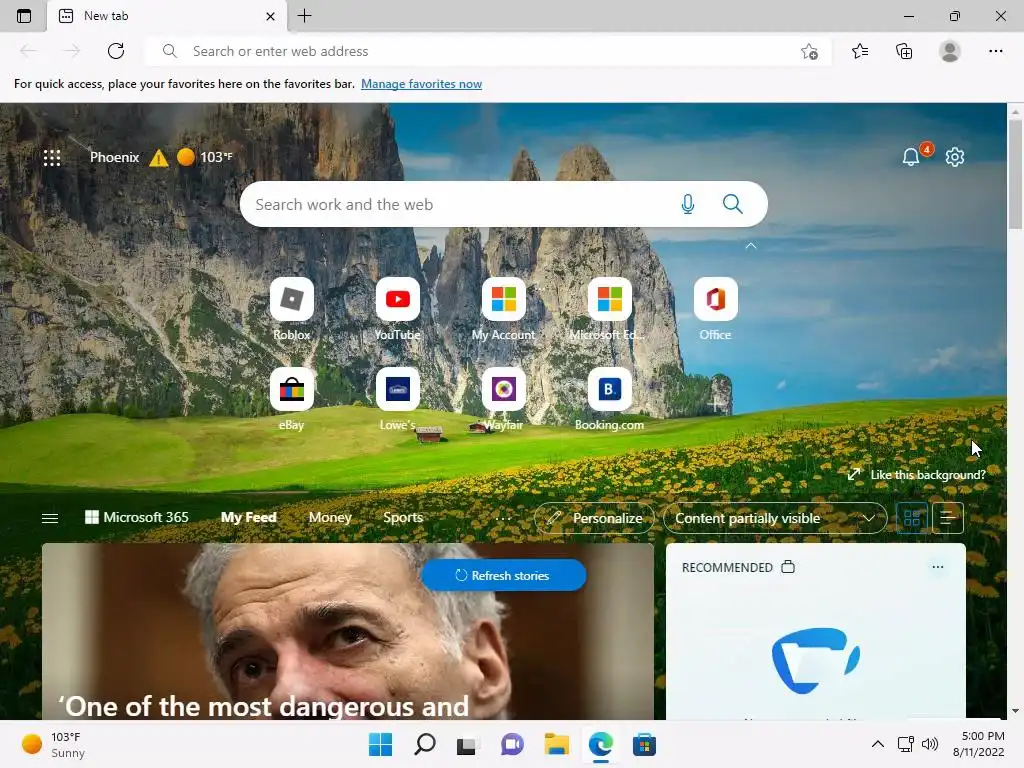Open tab actions menu icon

tap(24, 16)
